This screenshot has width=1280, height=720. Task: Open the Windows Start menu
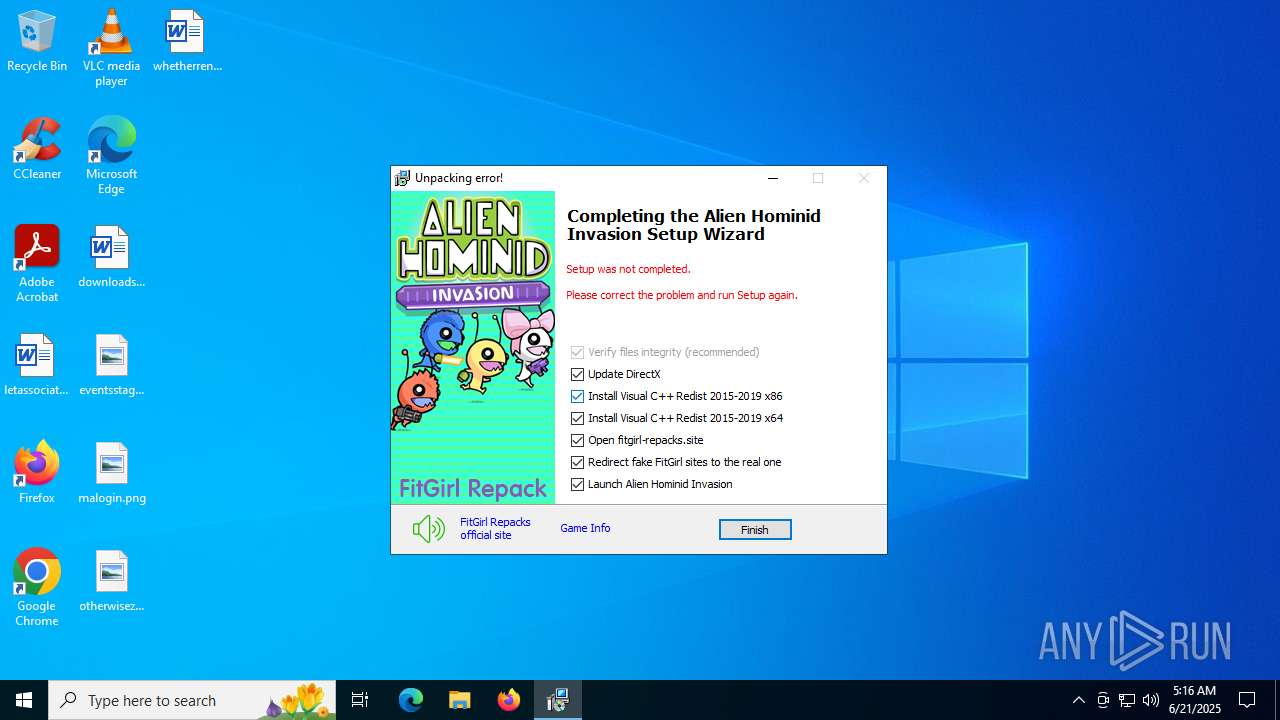click(x=24, y=700)
